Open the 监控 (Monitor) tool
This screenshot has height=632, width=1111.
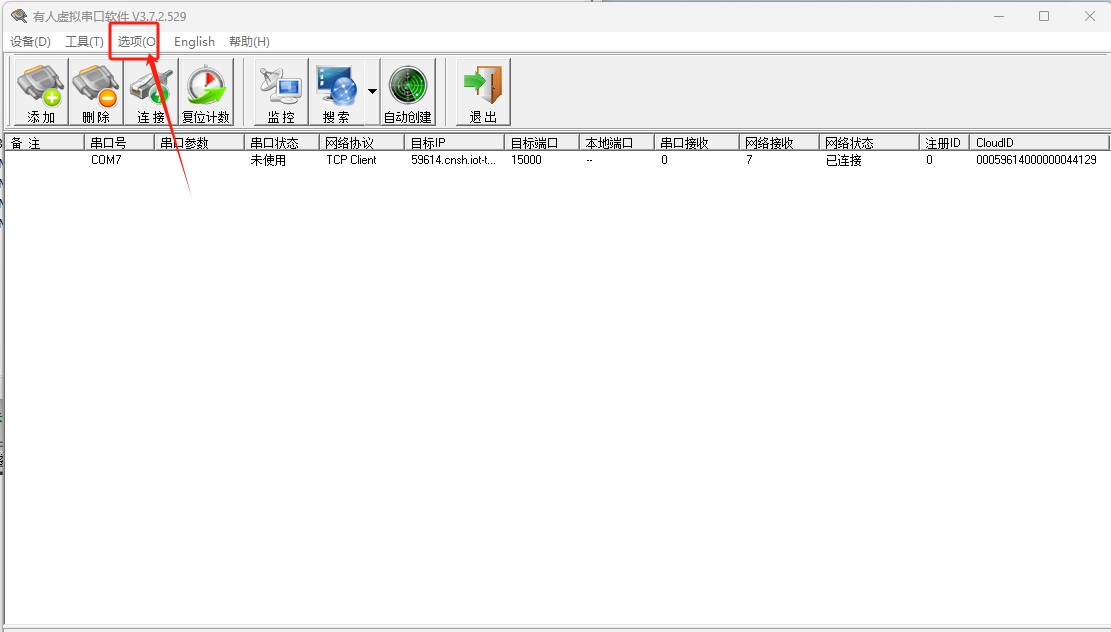281,92
